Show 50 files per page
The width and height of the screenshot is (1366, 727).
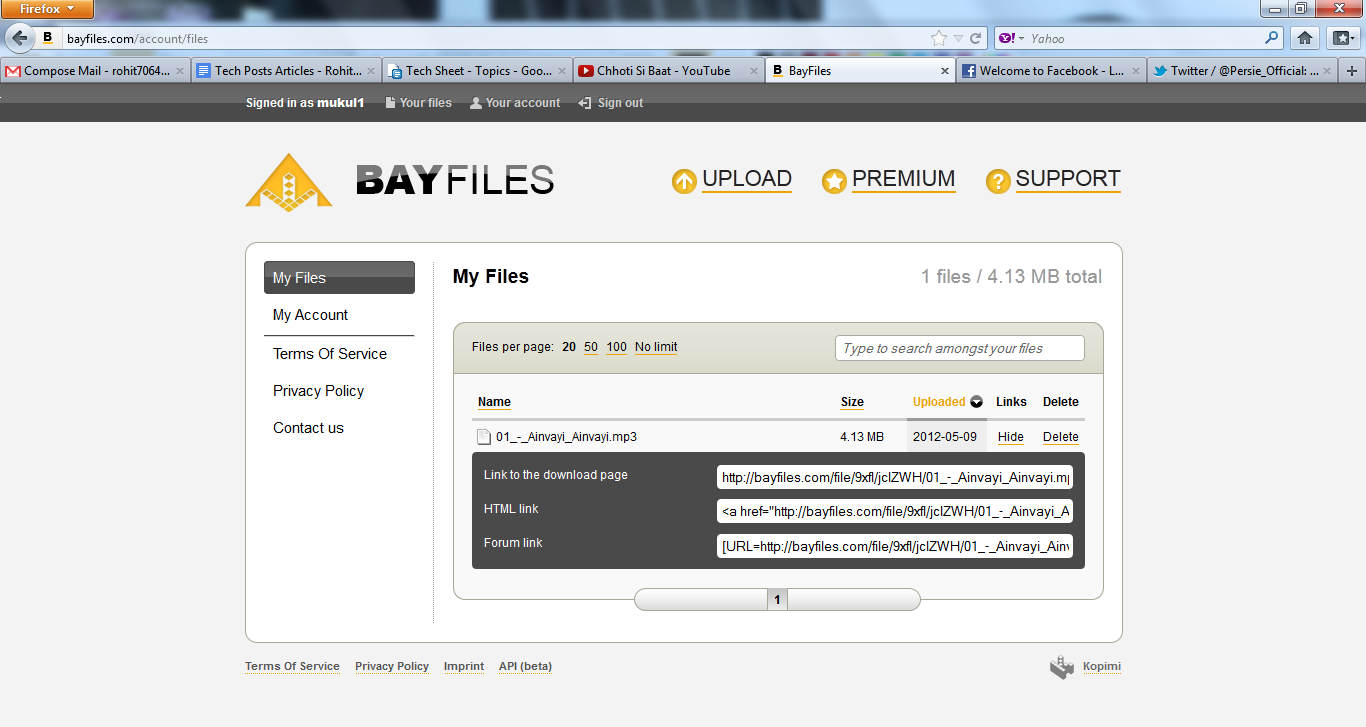(591, 347)
